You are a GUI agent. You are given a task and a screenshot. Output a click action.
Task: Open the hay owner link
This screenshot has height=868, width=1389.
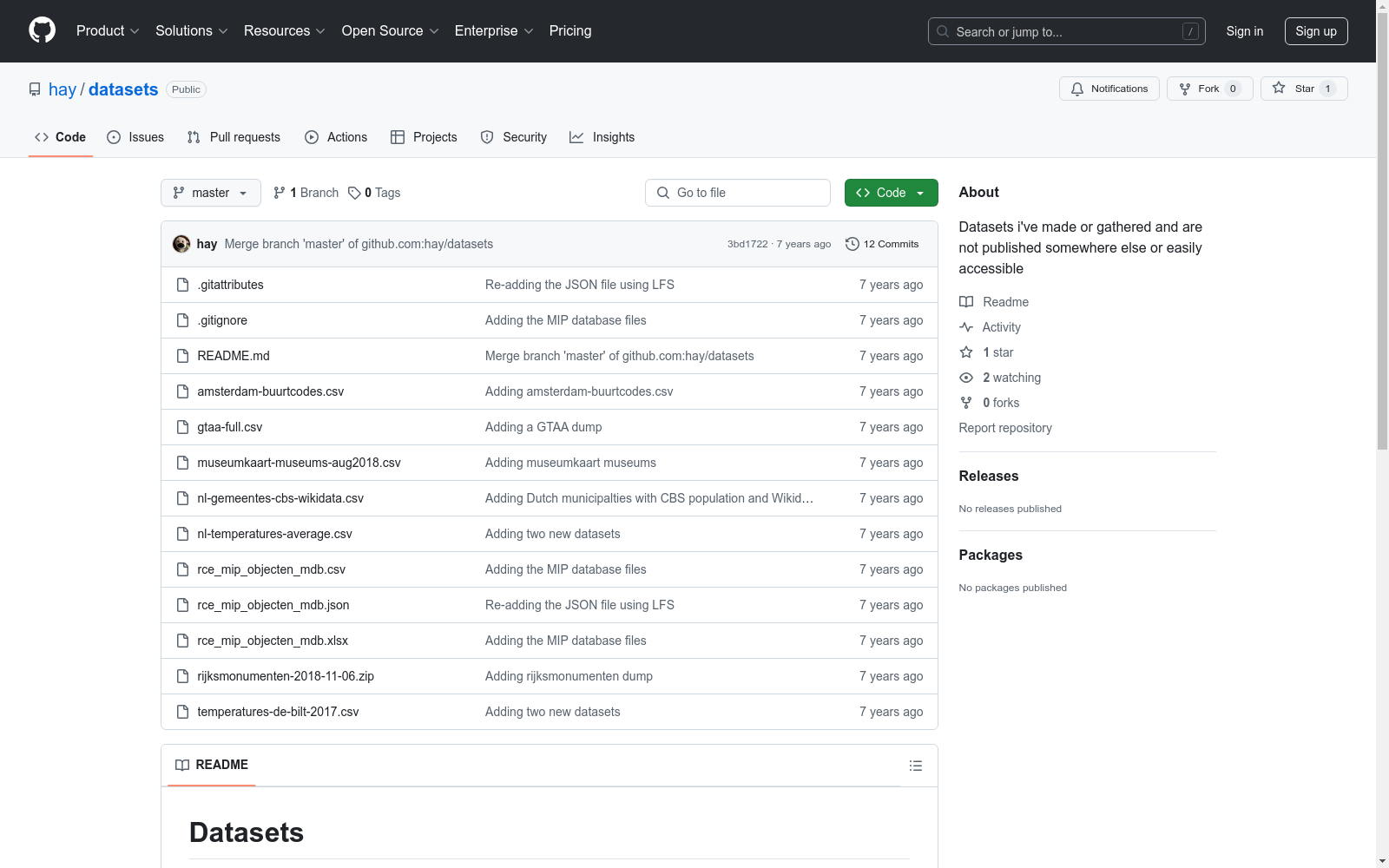click(x=63, y=89)
